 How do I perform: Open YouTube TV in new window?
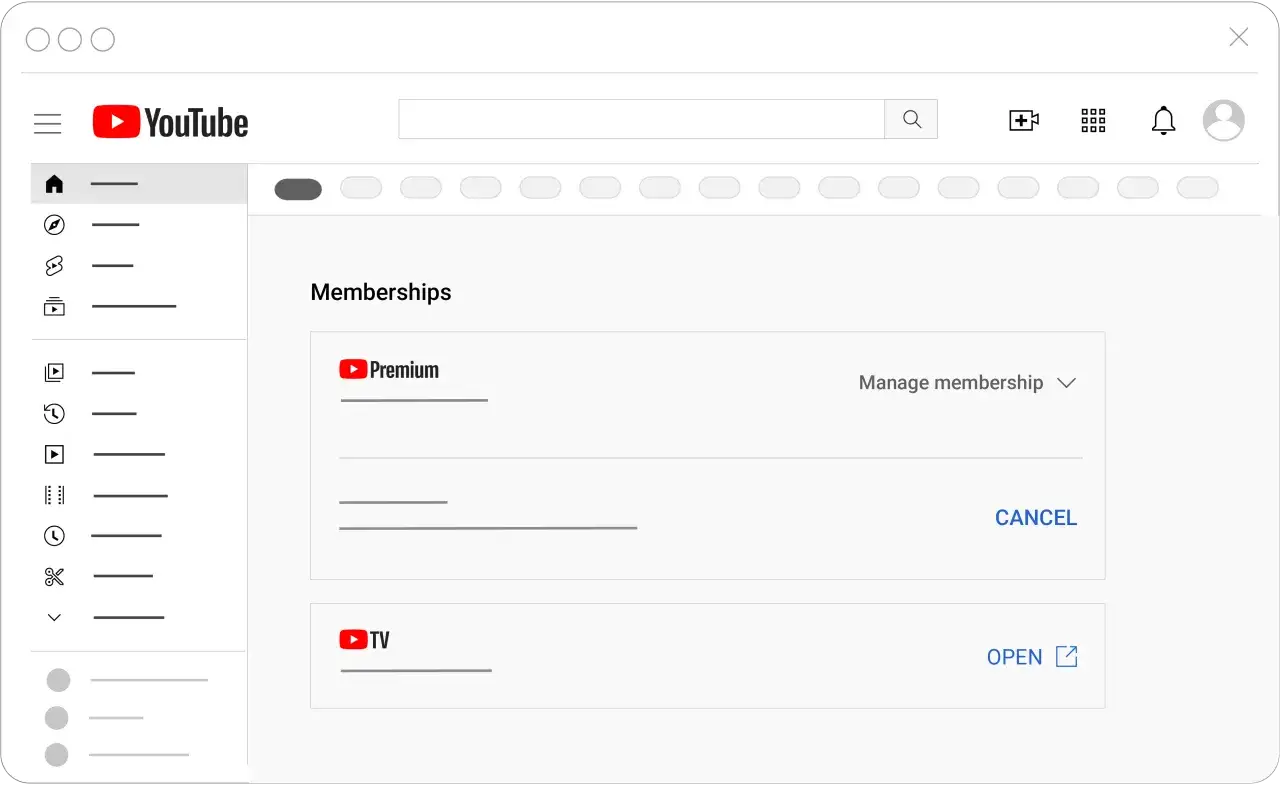point(1031,657)
